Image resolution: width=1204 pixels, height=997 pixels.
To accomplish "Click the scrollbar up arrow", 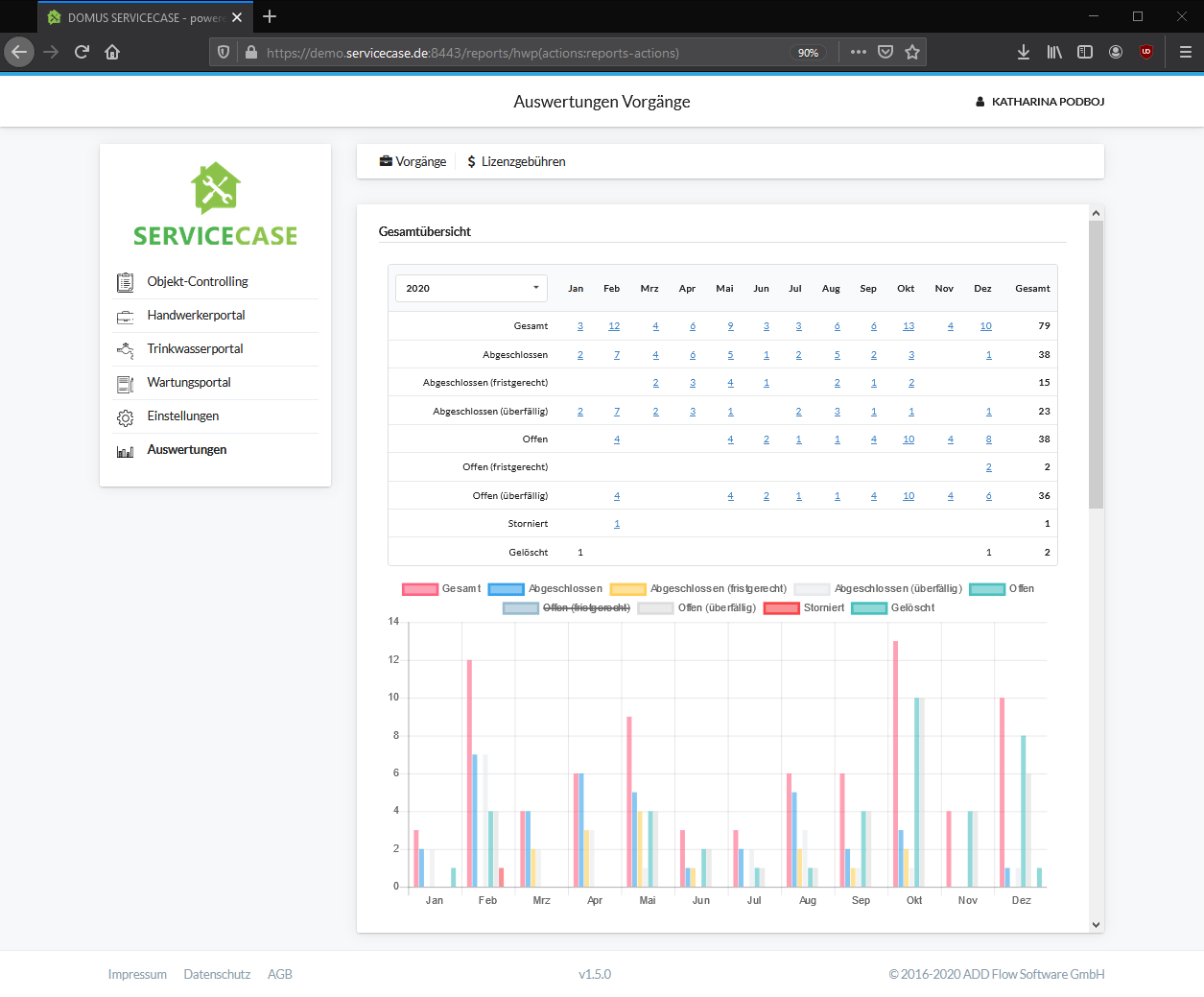I will click(x=1097, y=214).
